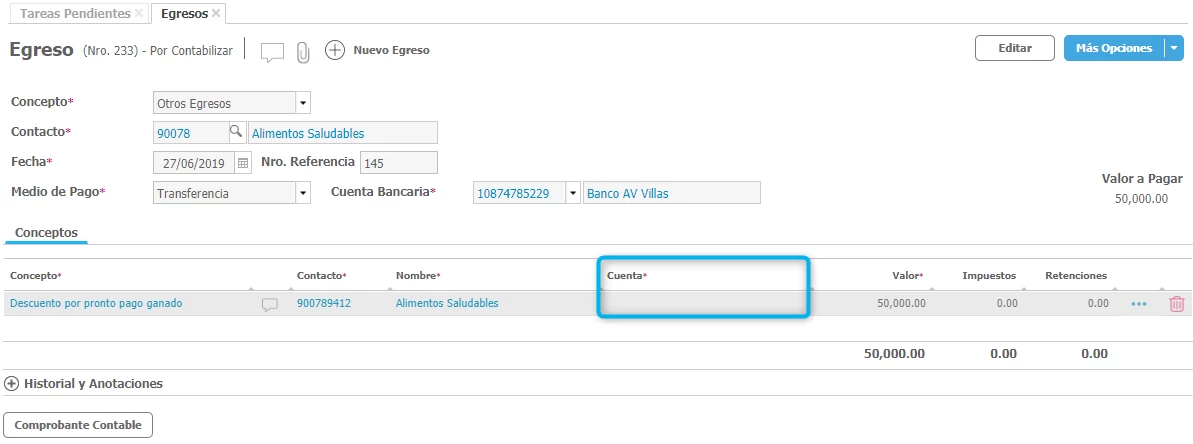
Task: Open the three-dots row options menu
Action: click(1138, 304)
